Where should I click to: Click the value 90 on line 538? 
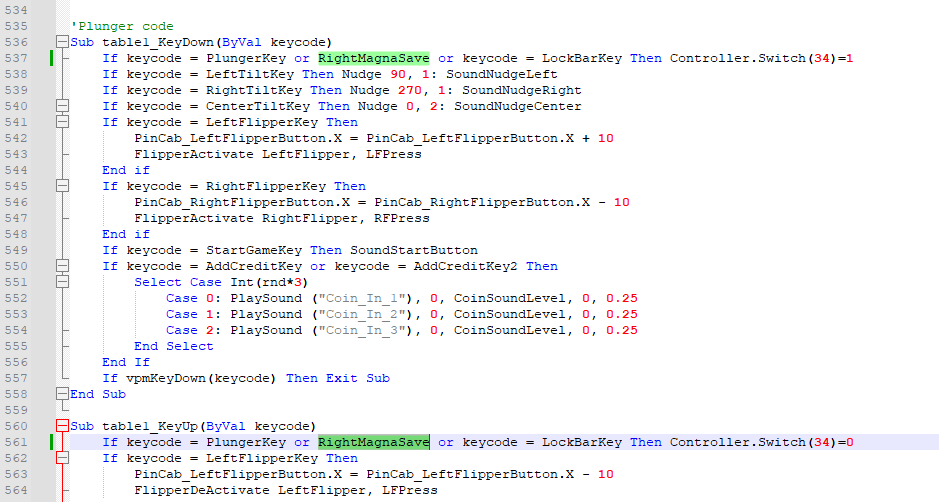[x=398, y=74]
